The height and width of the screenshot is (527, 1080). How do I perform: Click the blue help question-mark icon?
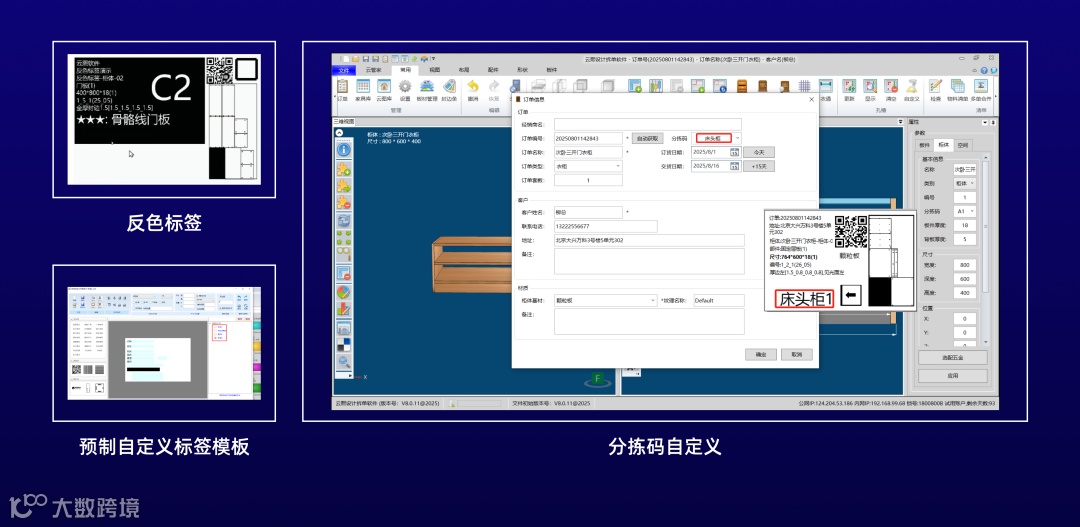pyautogui.click(x=984, y=70)
